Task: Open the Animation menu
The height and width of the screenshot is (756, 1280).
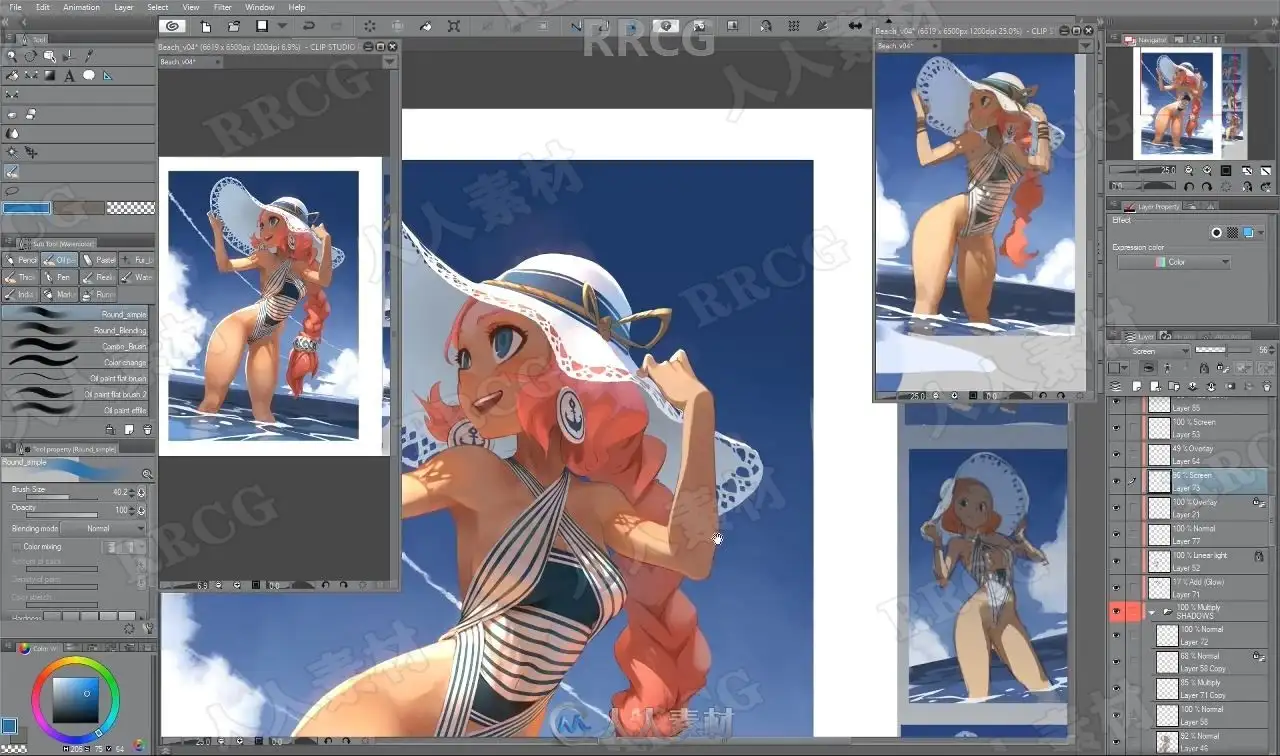Action: 81,7
